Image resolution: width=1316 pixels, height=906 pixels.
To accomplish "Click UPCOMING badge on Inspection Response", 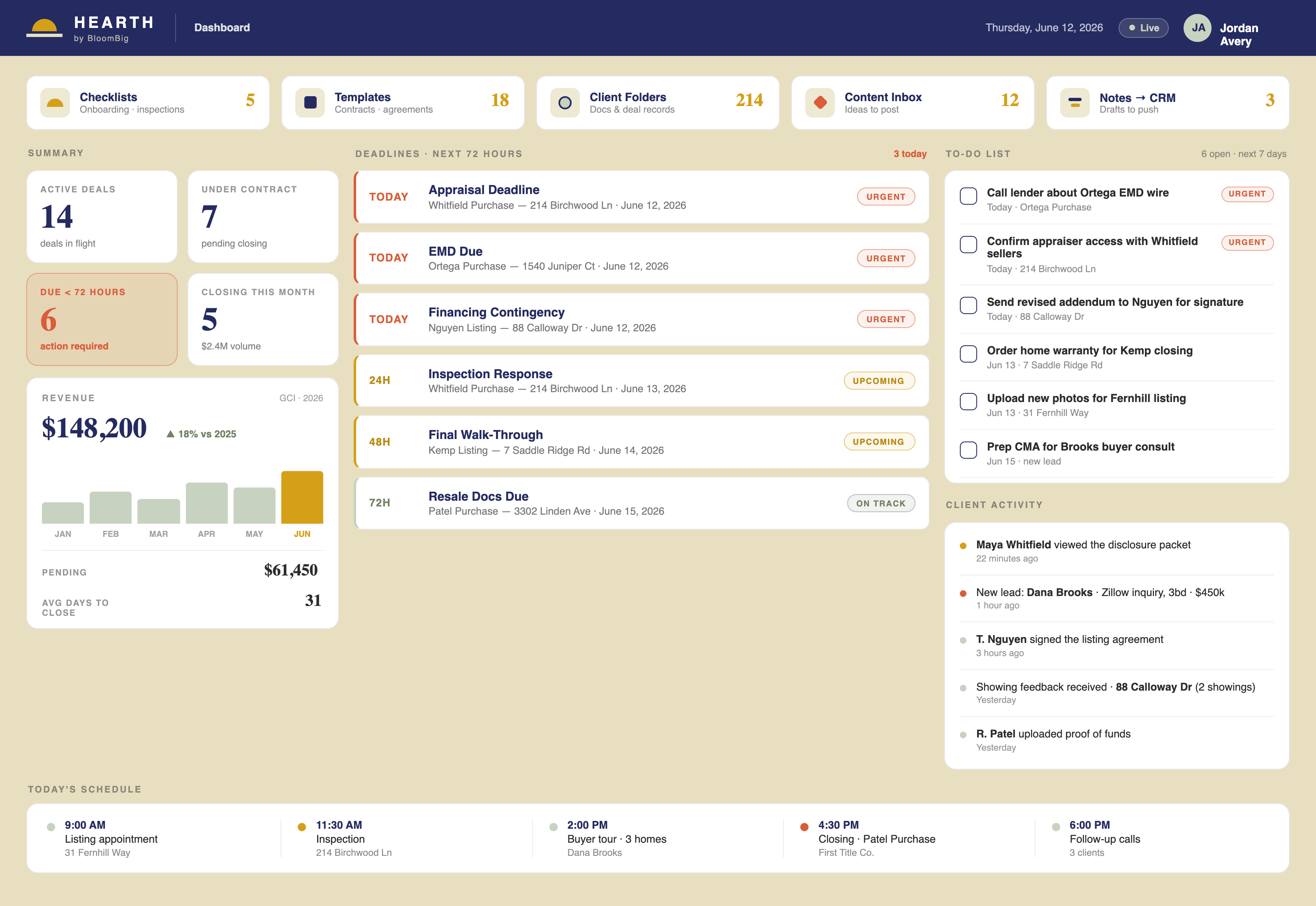I will [879, 381].
